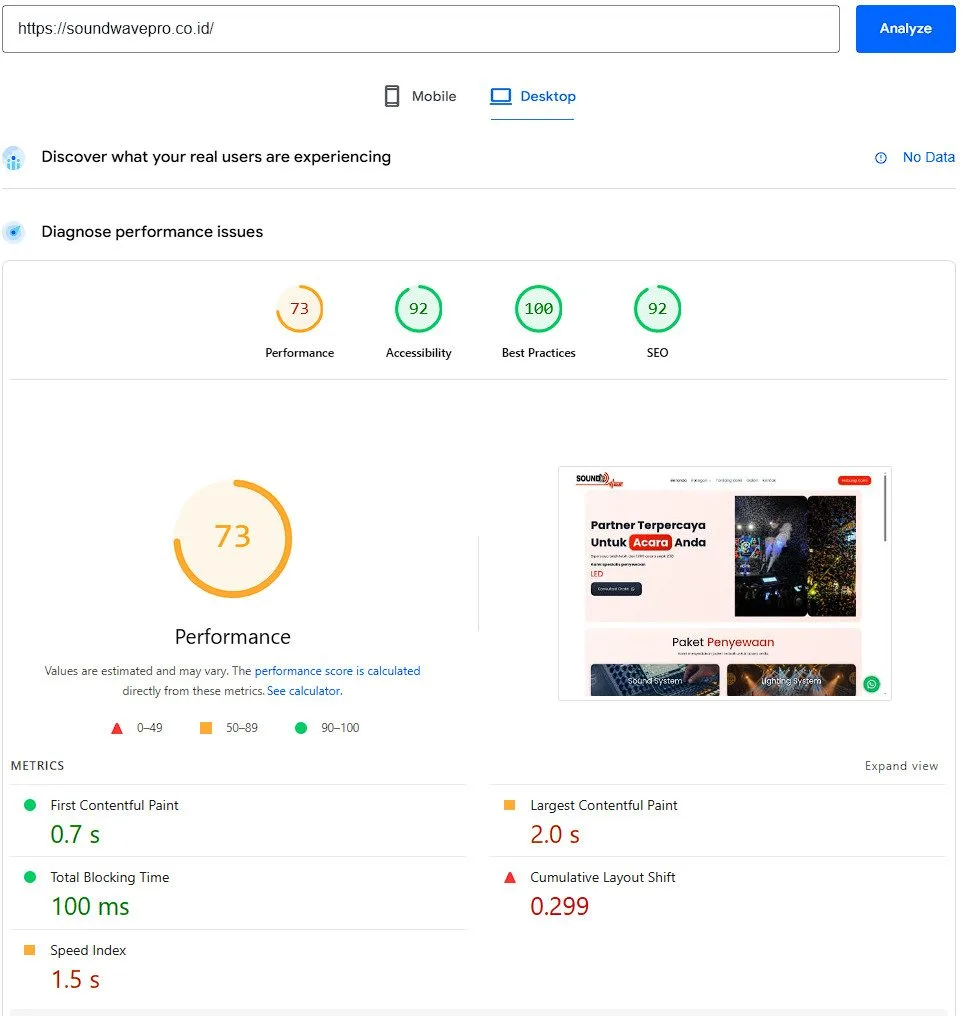Open Best Practices score gauge
The height and width of the screenshot is (1016, 962).
[538, 309]
